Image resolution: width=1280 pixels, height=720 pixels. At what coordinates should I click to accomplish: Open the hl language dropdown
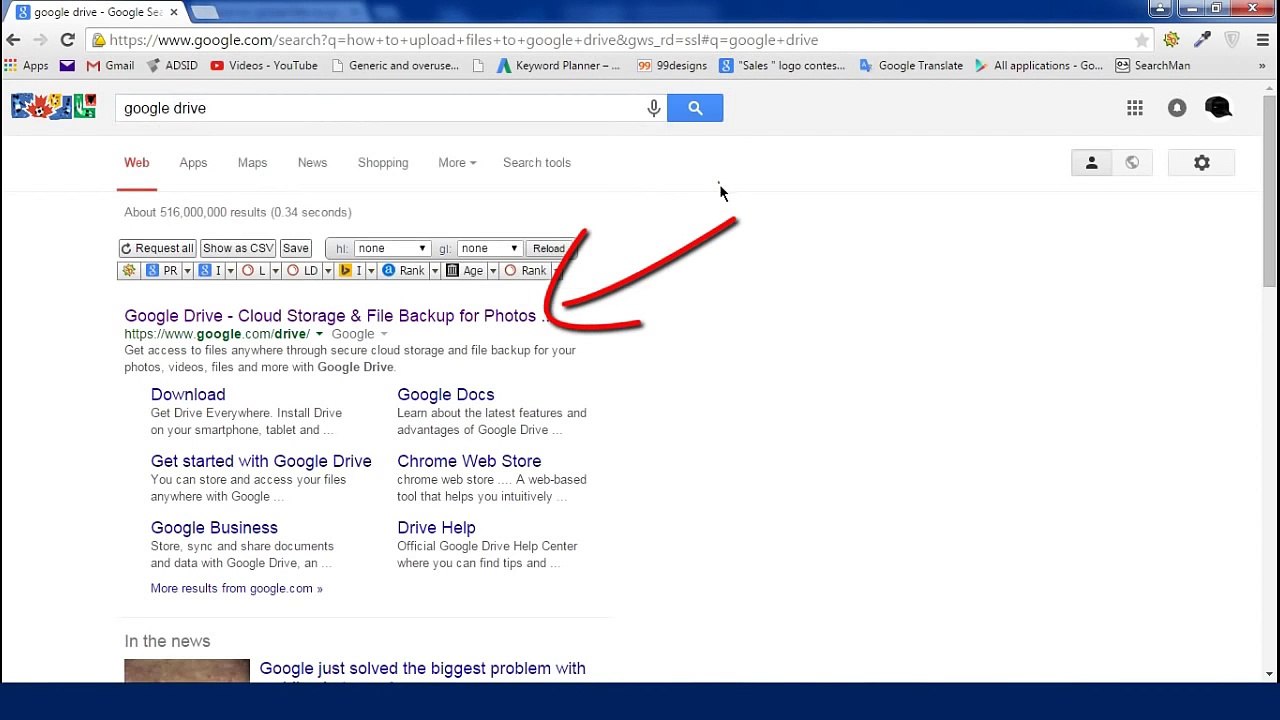(391, 249)
